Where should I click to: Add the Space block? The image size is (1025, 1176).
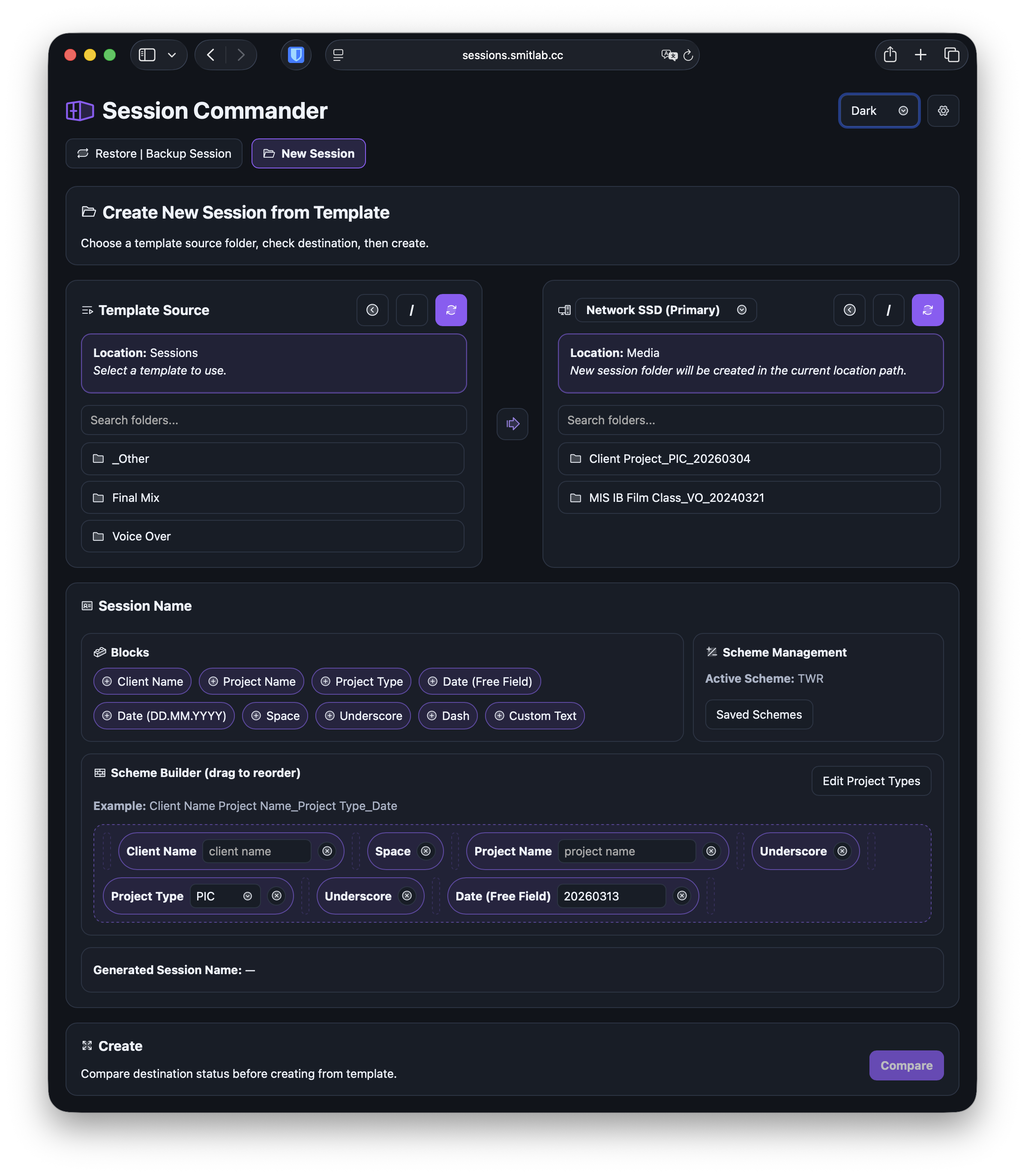pyautogui.click(x=275, y=716)
